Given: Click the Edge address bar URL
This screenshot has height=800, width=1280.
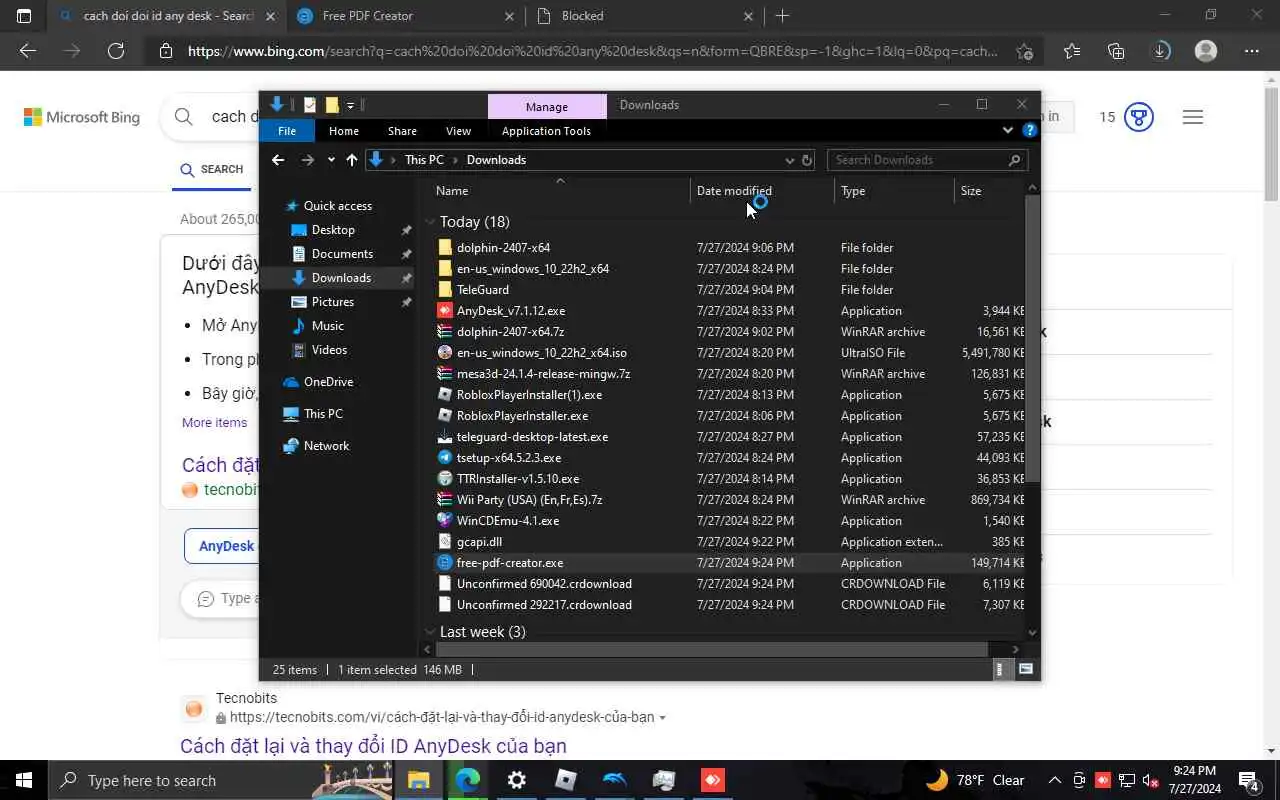Looking at the screenshot, I should pyautogui.click(x=592, y=51).
